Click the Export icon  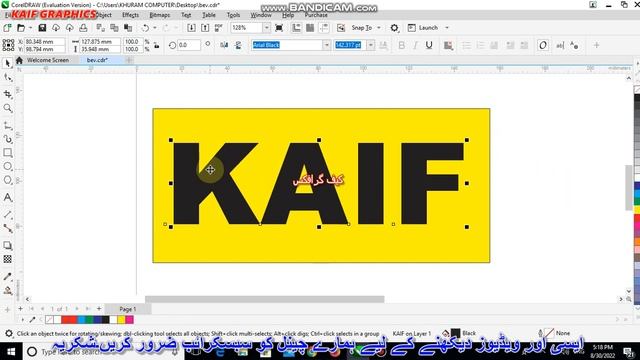point(205,28)
